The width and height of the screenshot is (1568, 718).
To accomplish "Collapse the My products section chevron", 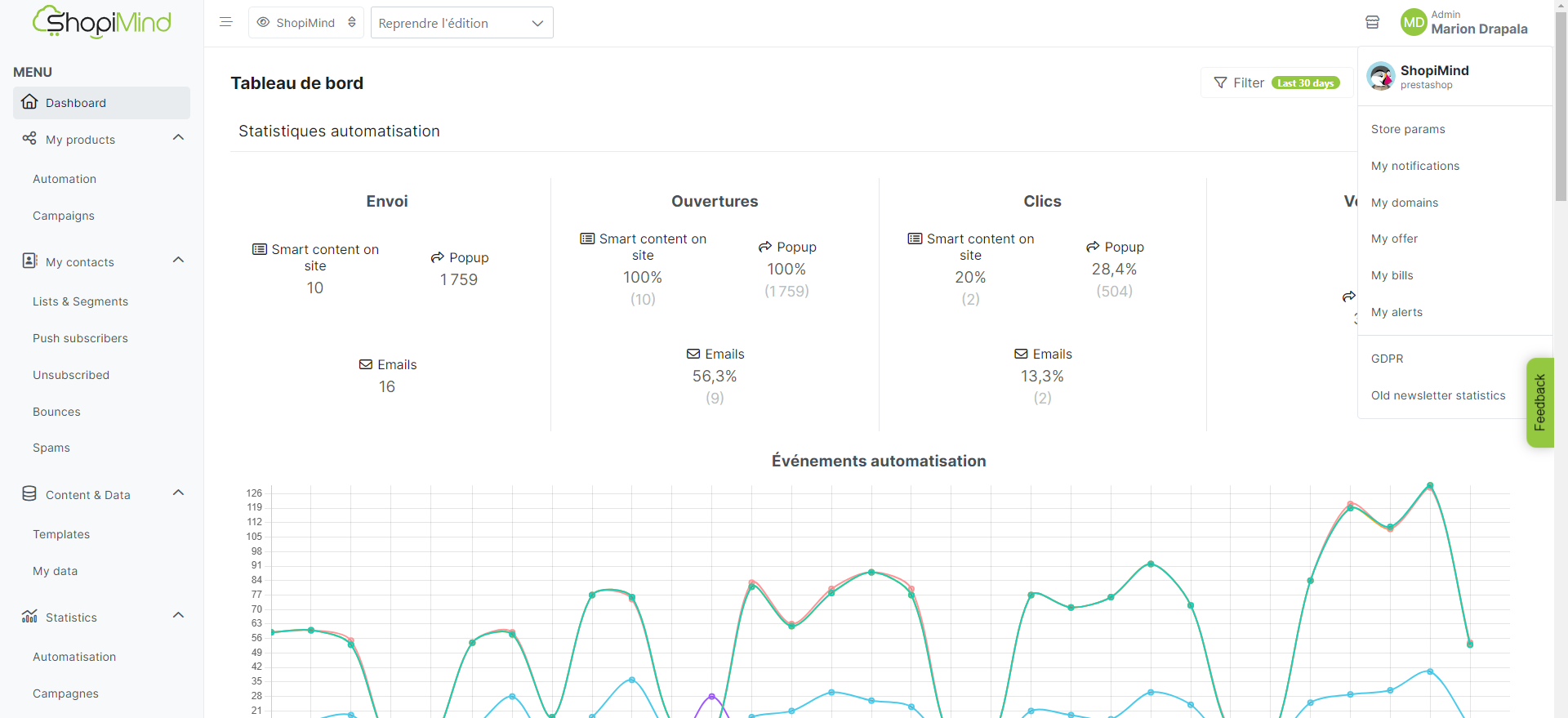I will point(179,137).
